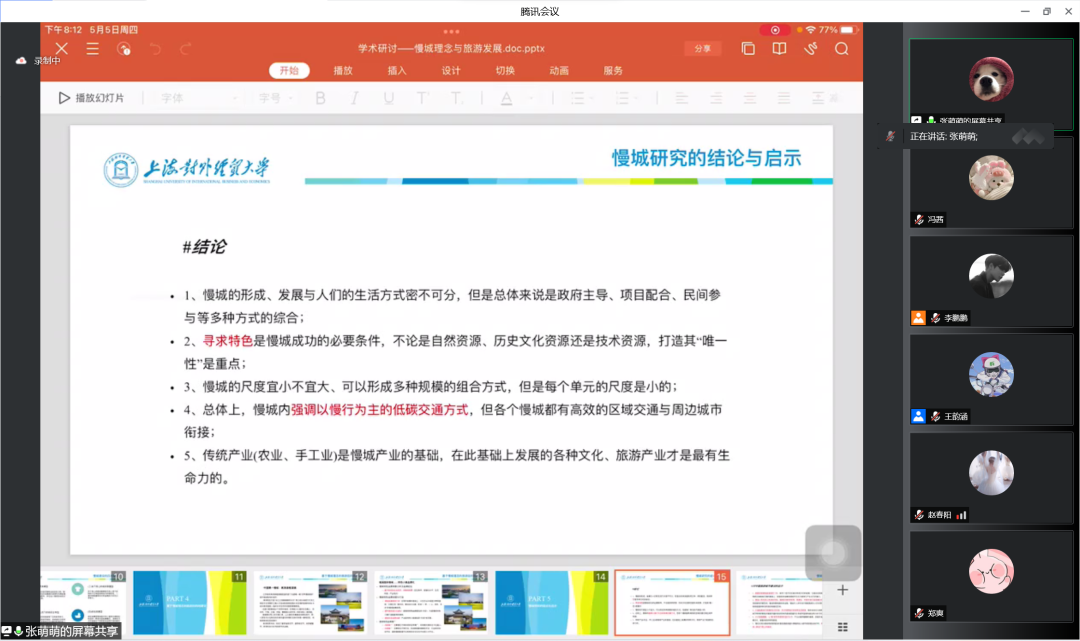
Task: Click the copy-style icon near the search icon
Action: click(x=748, y=47)
